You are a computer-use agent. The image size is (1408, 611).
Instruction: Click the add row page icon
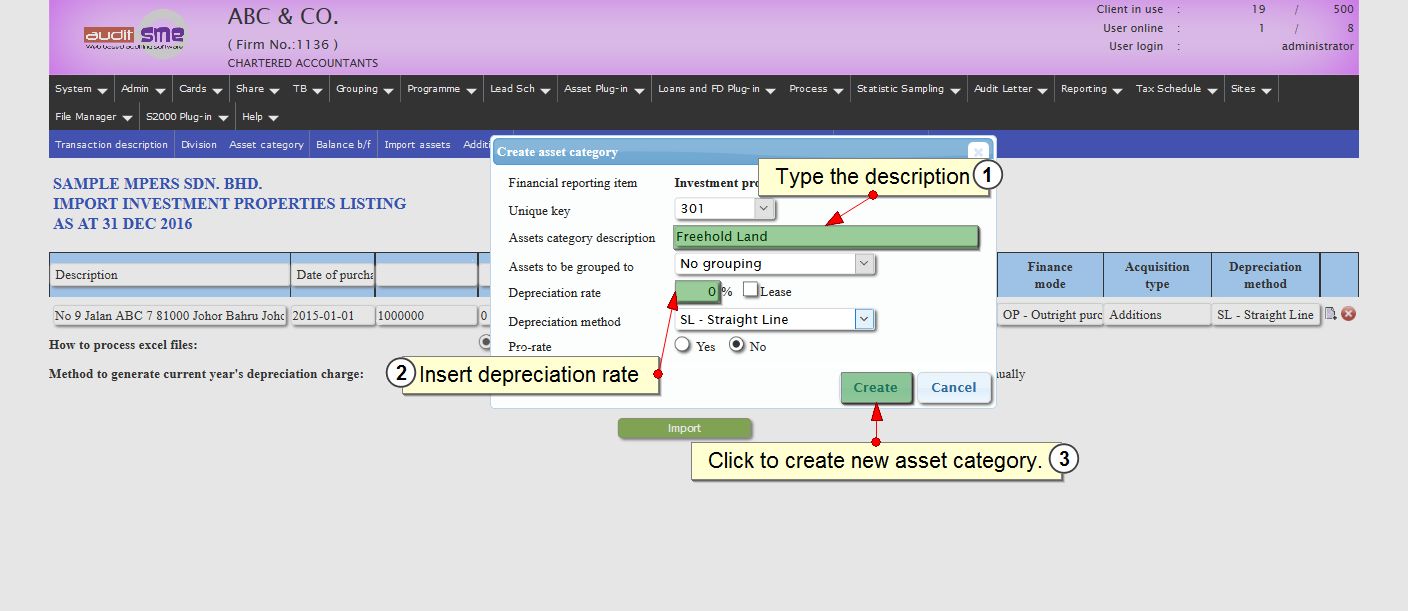click(x=1331, y=314)
